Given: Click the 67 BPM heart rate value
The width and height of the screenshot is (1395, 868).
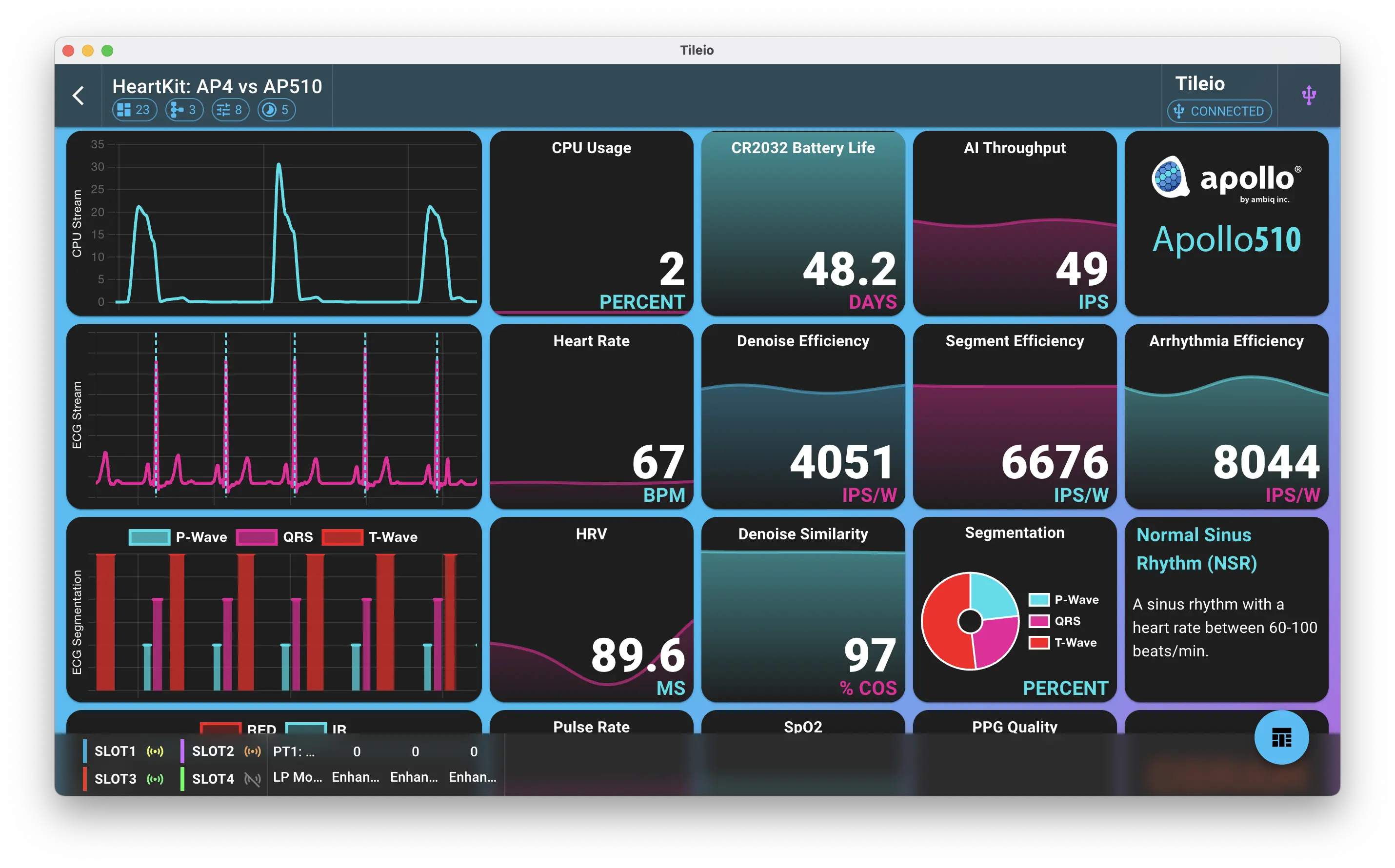Looking at the screenshot, I should click(658, 473).
